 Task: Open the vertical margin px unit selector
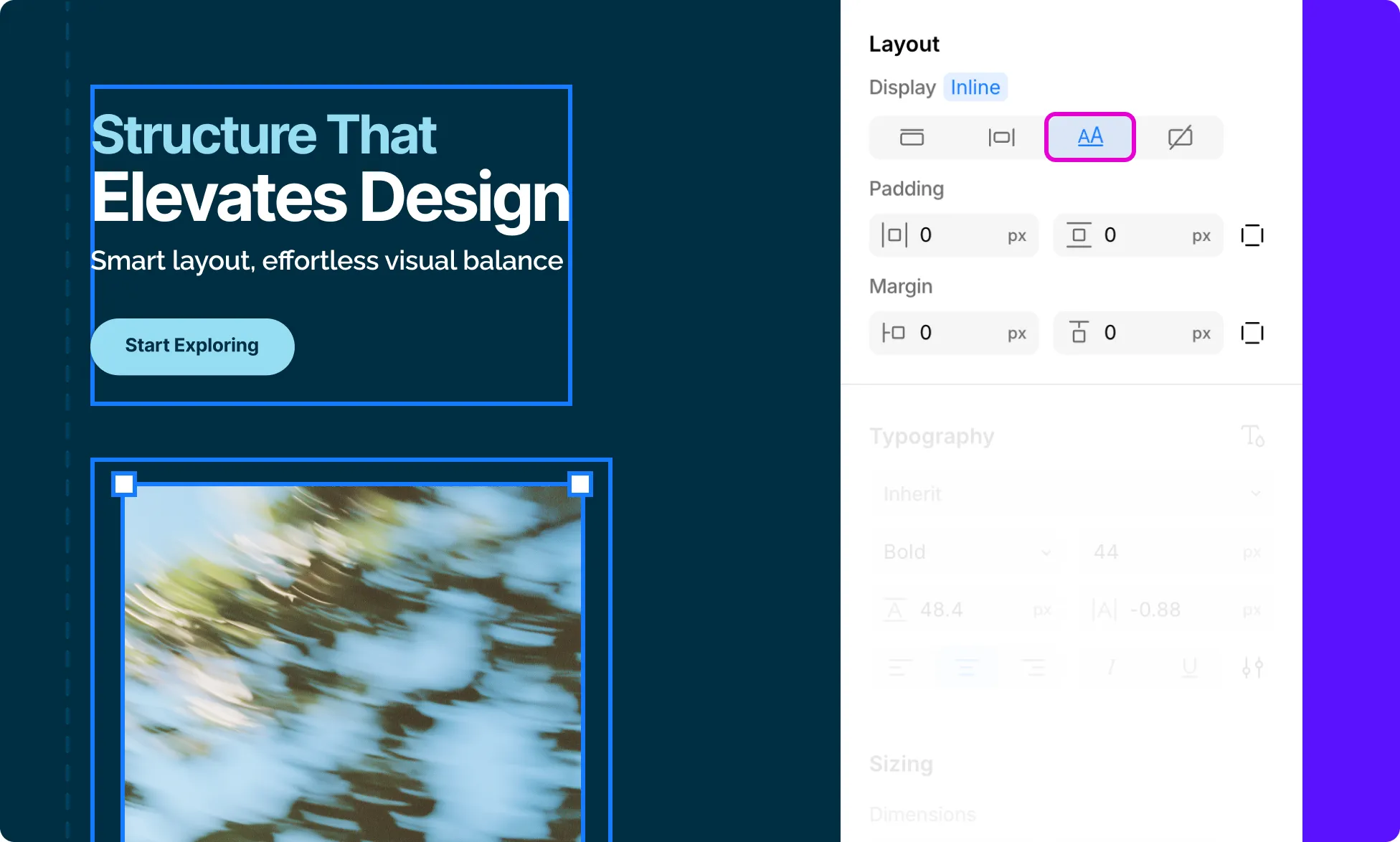point(1201,334)
